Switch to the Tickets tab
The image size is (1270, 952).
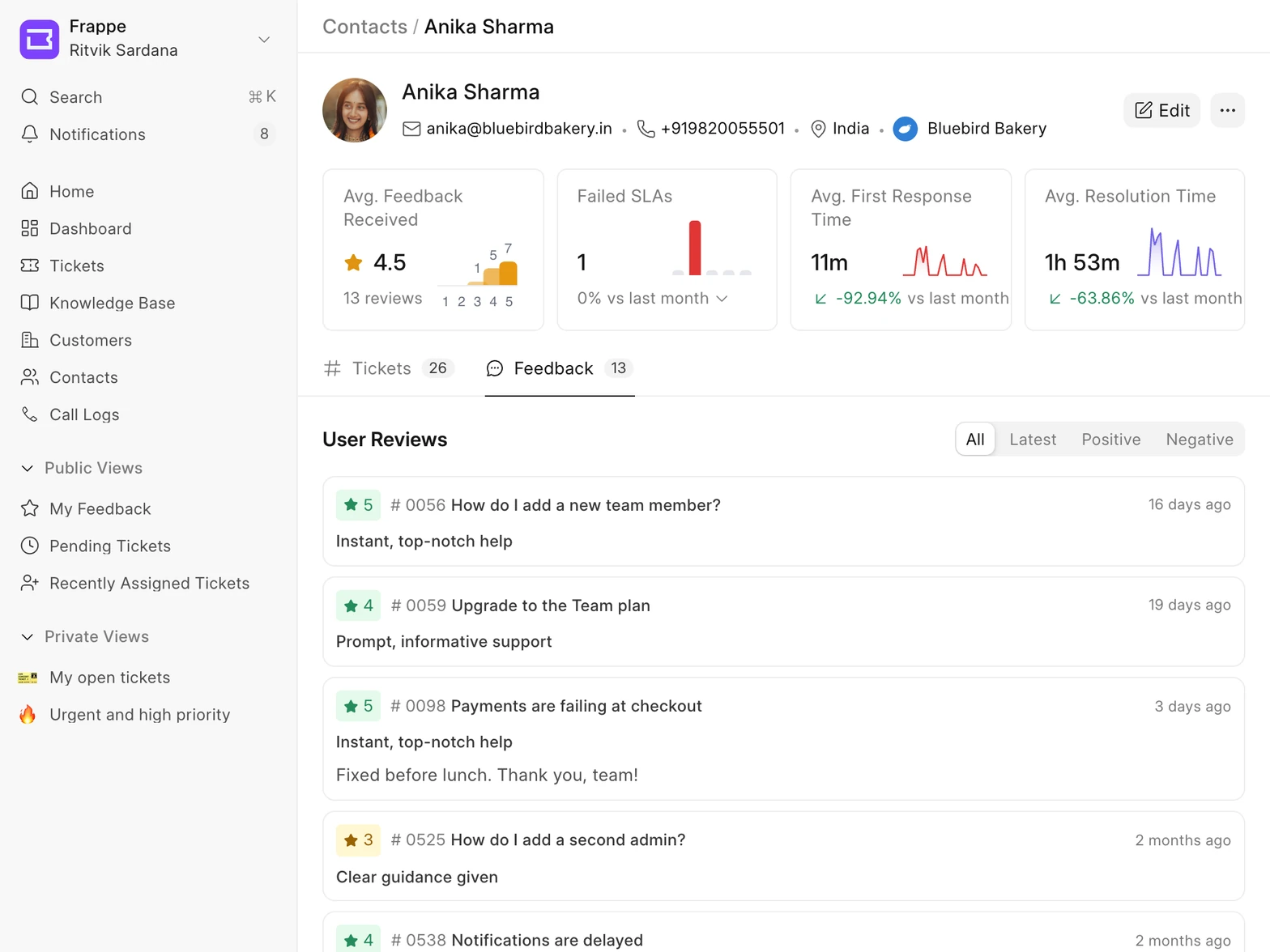pos(389,368)
